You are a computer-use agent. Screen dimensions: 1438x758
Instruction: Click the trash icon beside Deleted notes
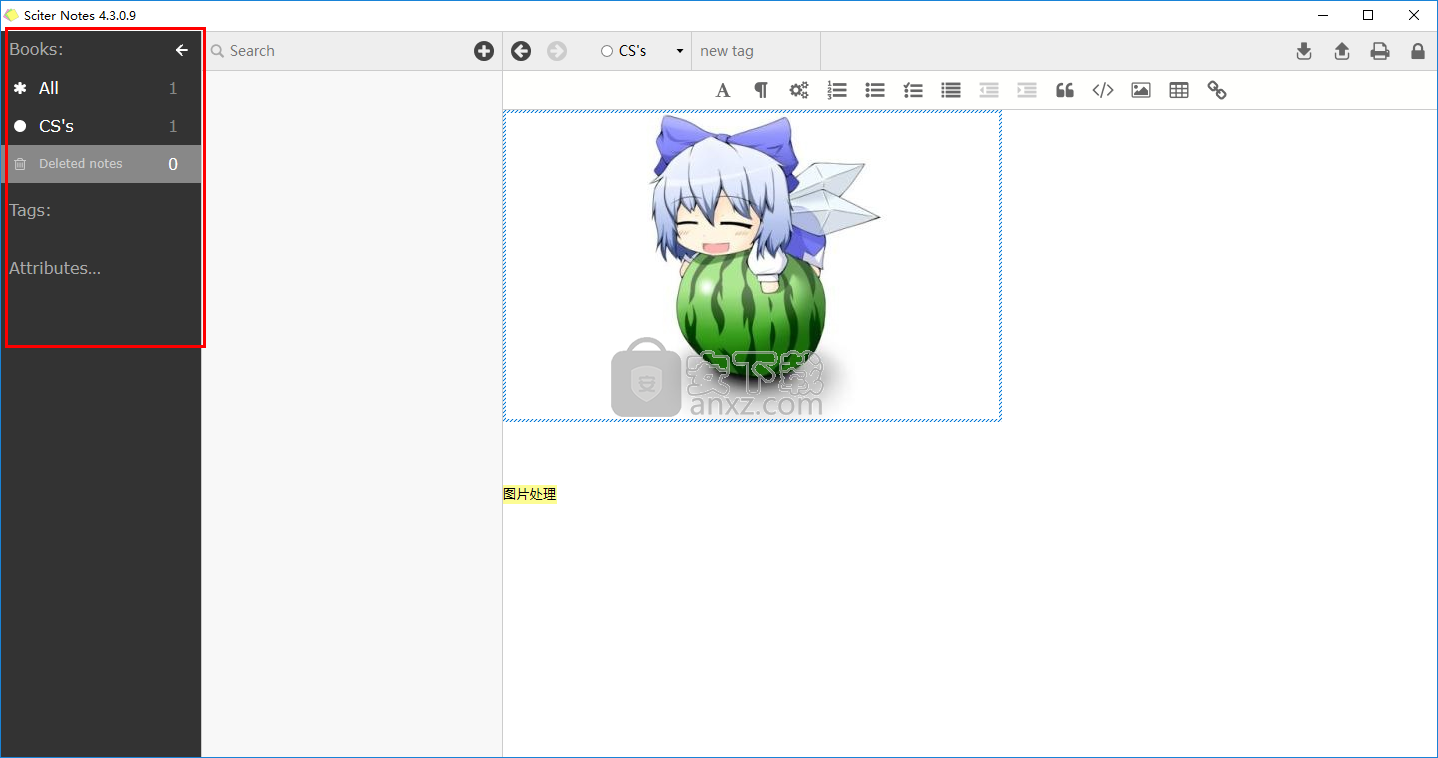tap(20, 164)
